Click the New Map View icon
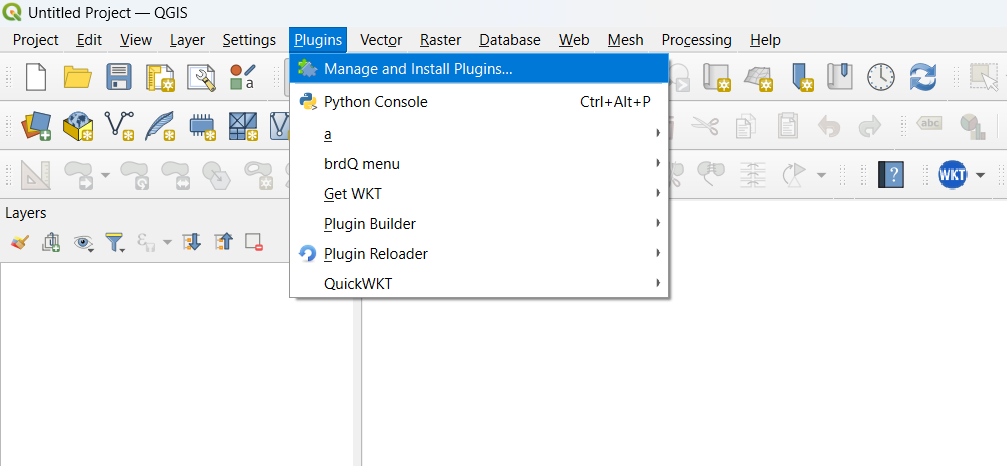The image size is (1007, 466). [716, 77]
